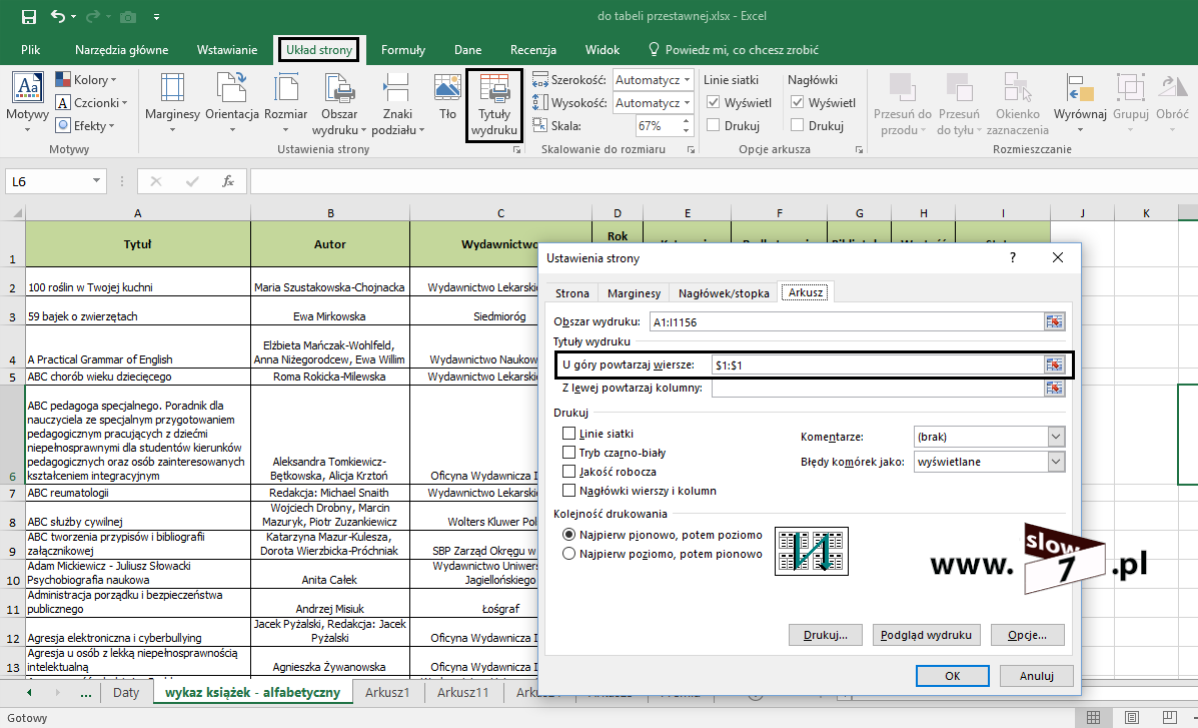Toggle Linie siatki Wyświetl checkbox
1198x728 pixels.
(x=713, y=102)
